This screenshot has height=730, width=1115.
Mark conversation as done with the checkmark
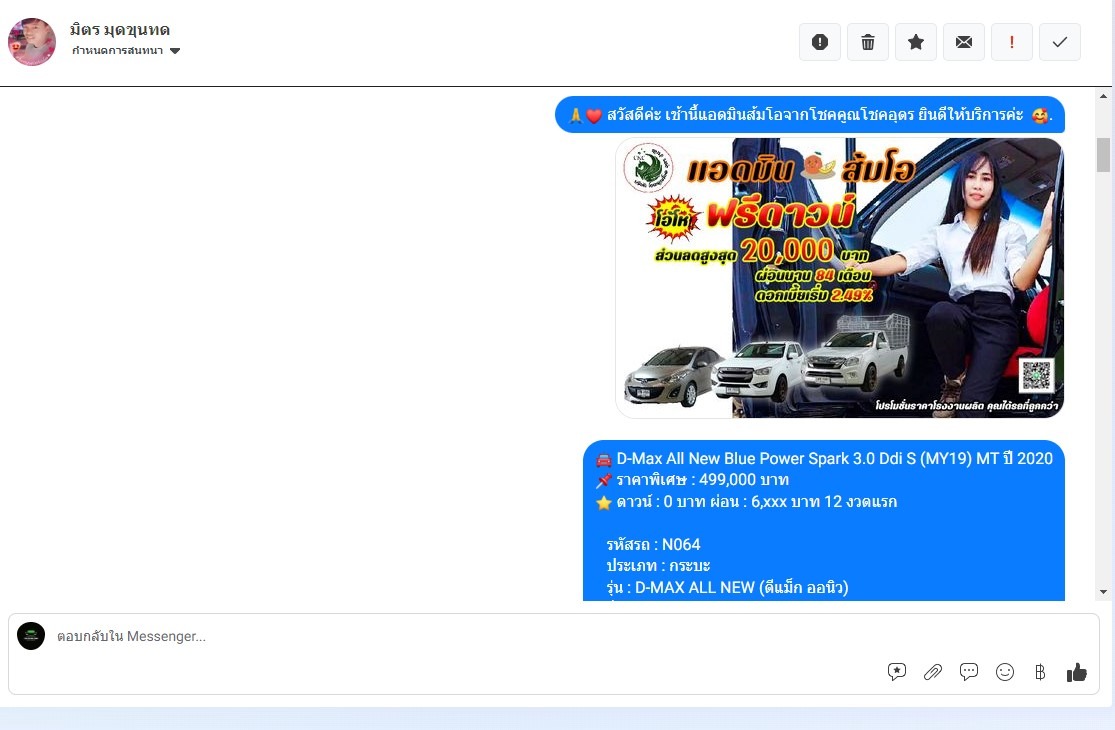click(1060, 42)
